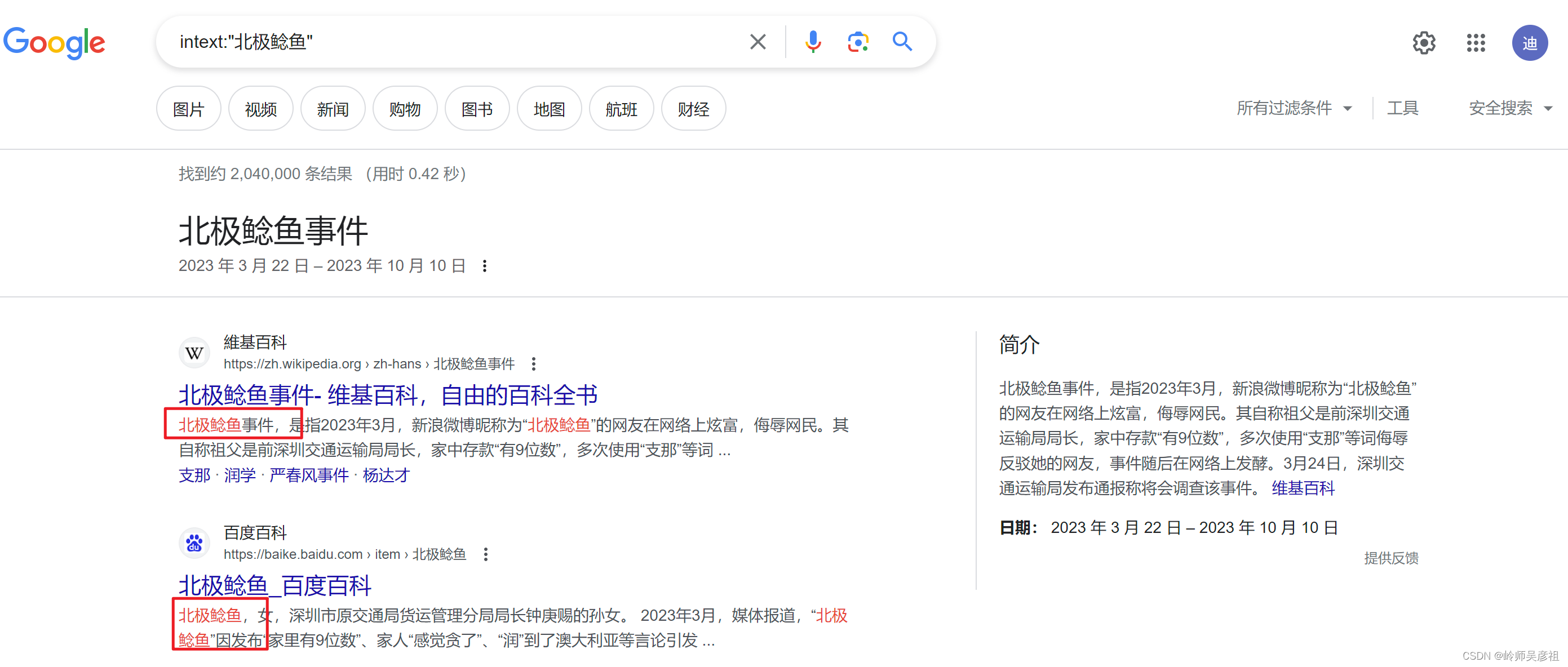This screenshot has width=1568, height=667.
Task: Click the 北极鲶鱼事件 heading
Action: (273, 232)
